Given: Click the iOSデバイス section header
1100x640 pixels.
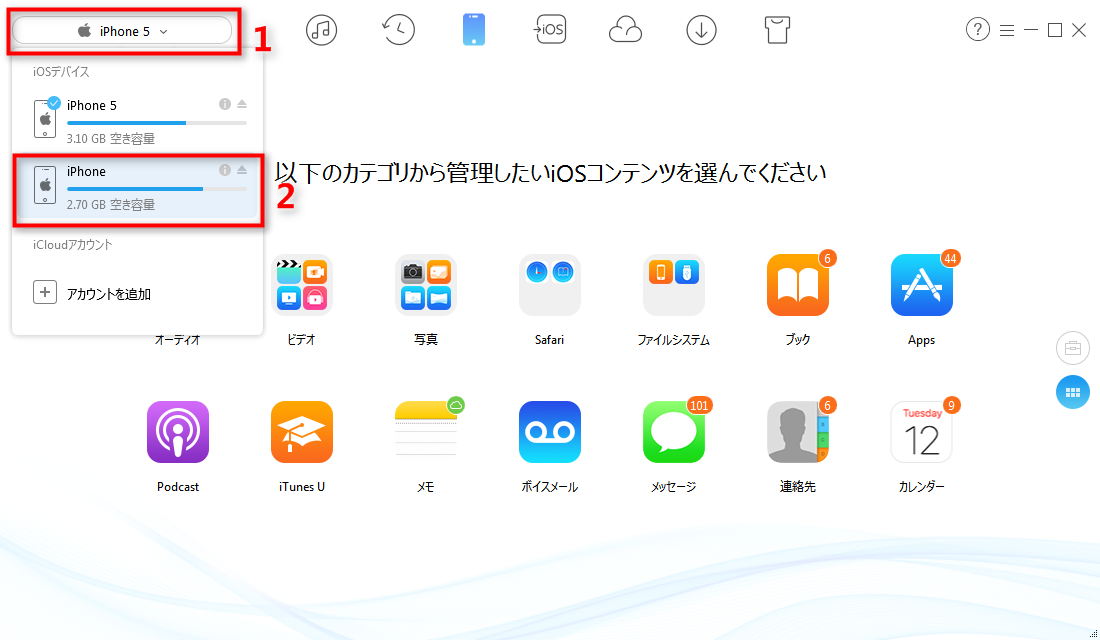Looking at the screenshot, I should pos(61,72).
